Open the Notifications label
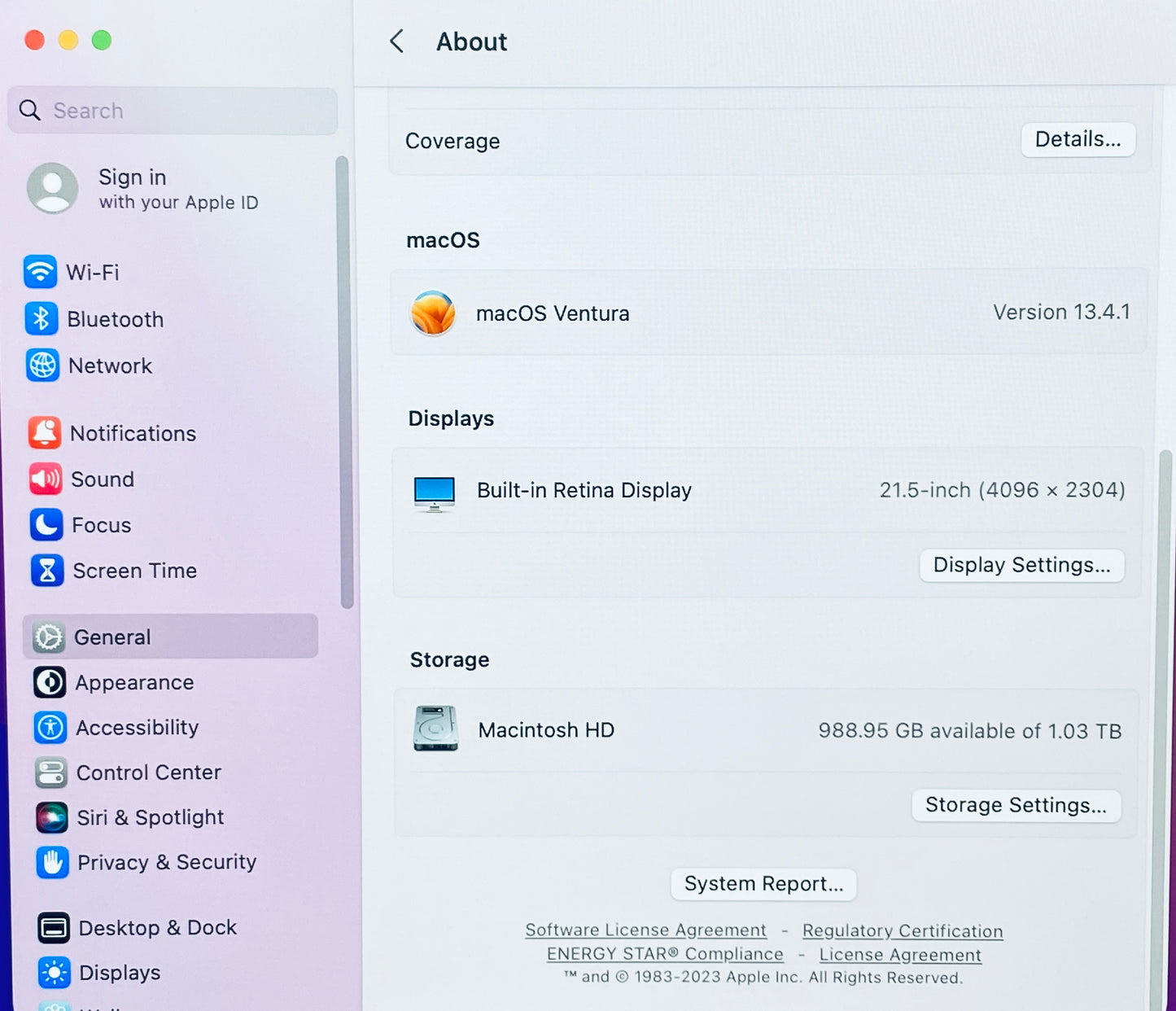The image size is (1176, 1011). (x=133, y=433)
